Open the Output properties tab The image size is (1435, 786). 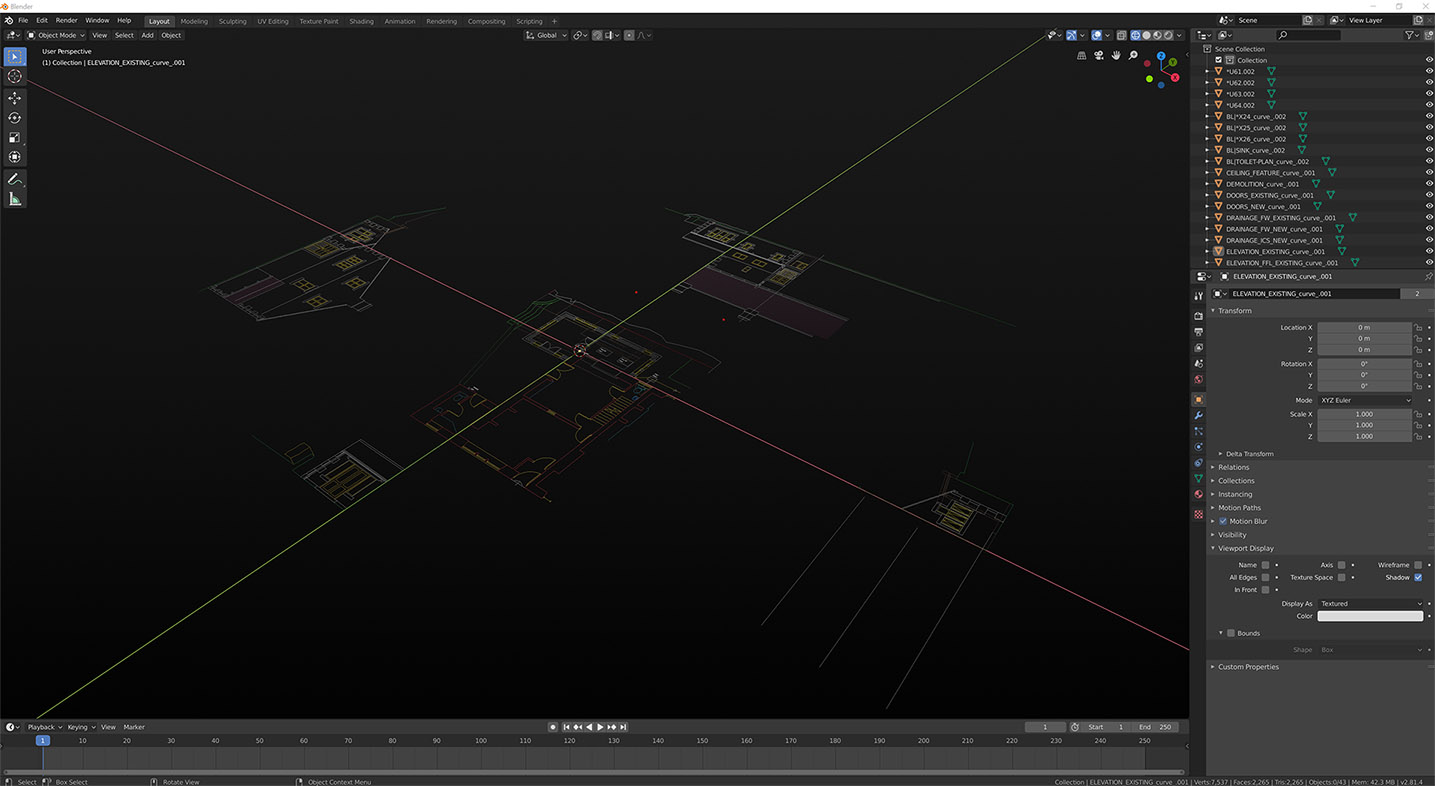coord(1198,332)
